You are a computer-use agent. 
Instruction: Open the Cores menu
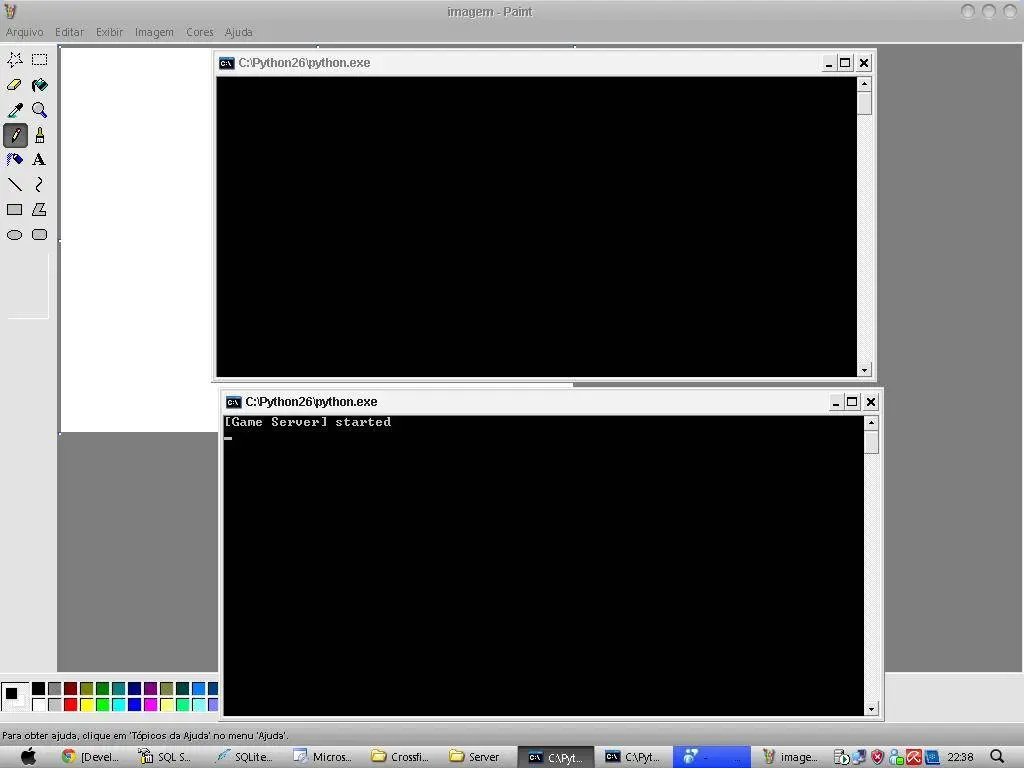tap(199, 32)
